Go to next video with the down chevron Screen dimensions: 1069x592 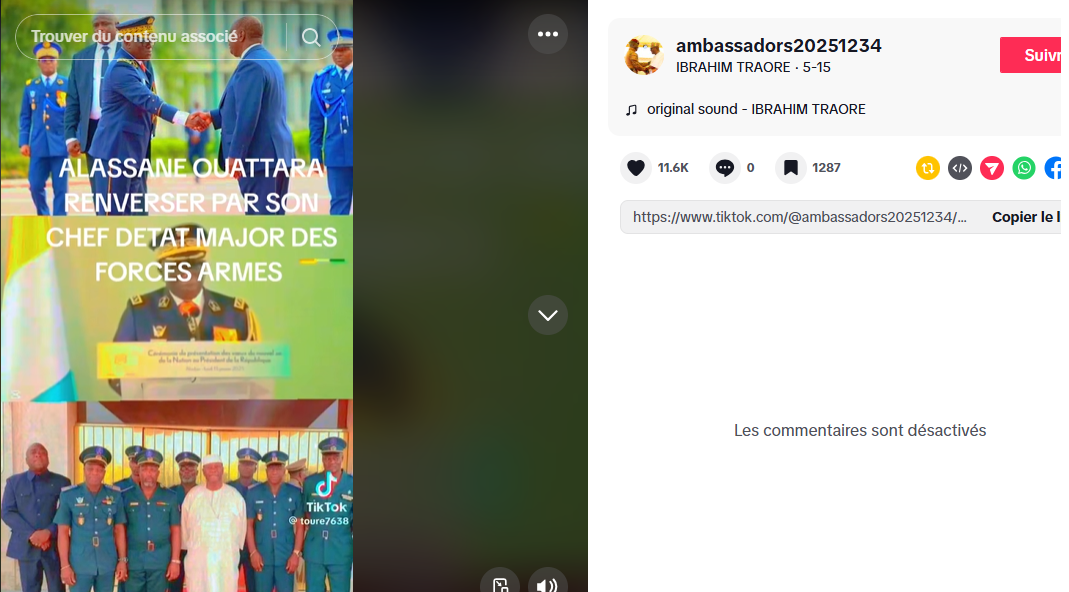pyautogui.click(x=547, y=315)
